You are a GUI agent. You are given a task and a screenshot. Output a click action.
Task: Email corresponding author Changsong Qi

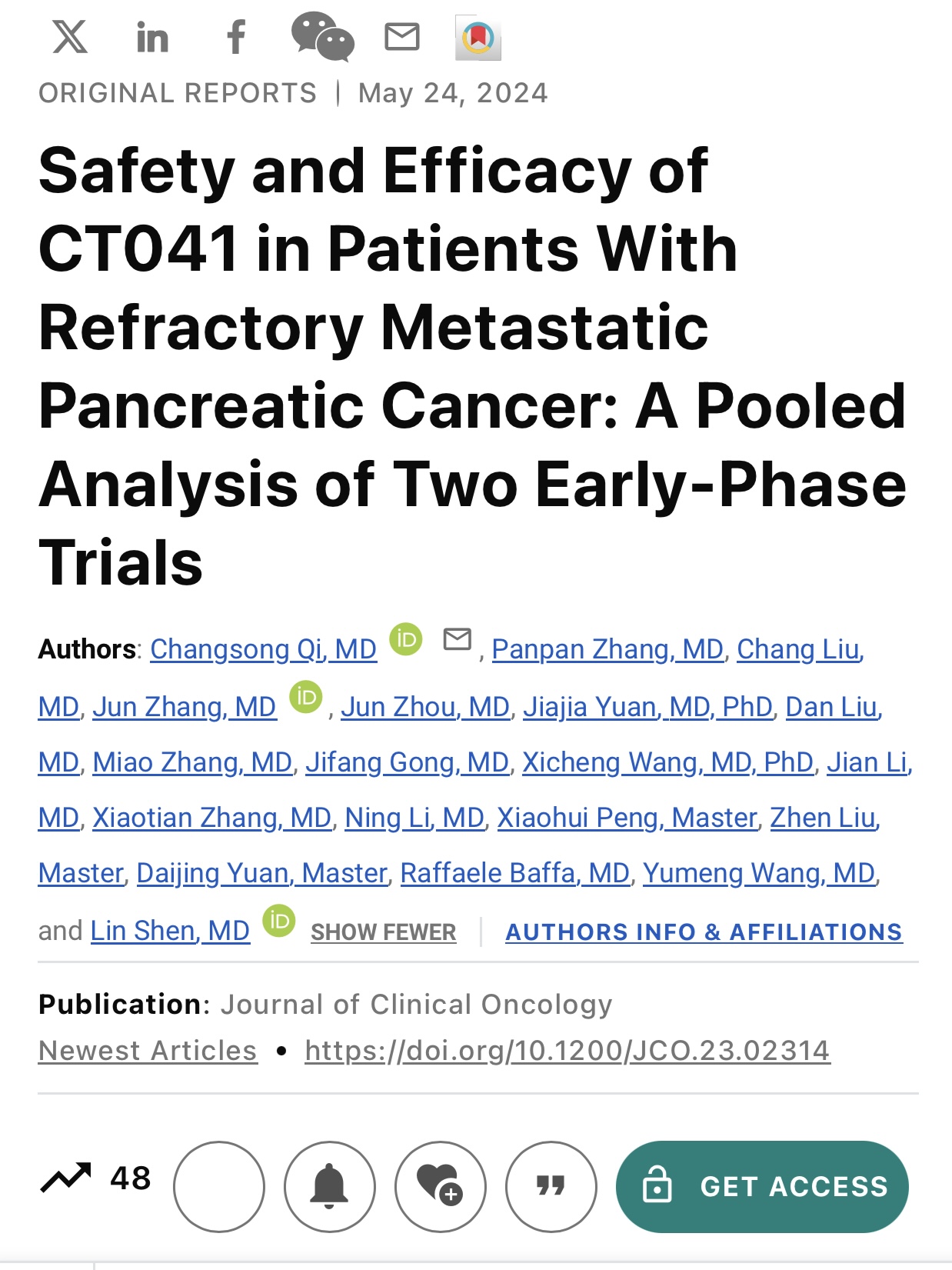point(458,639)
